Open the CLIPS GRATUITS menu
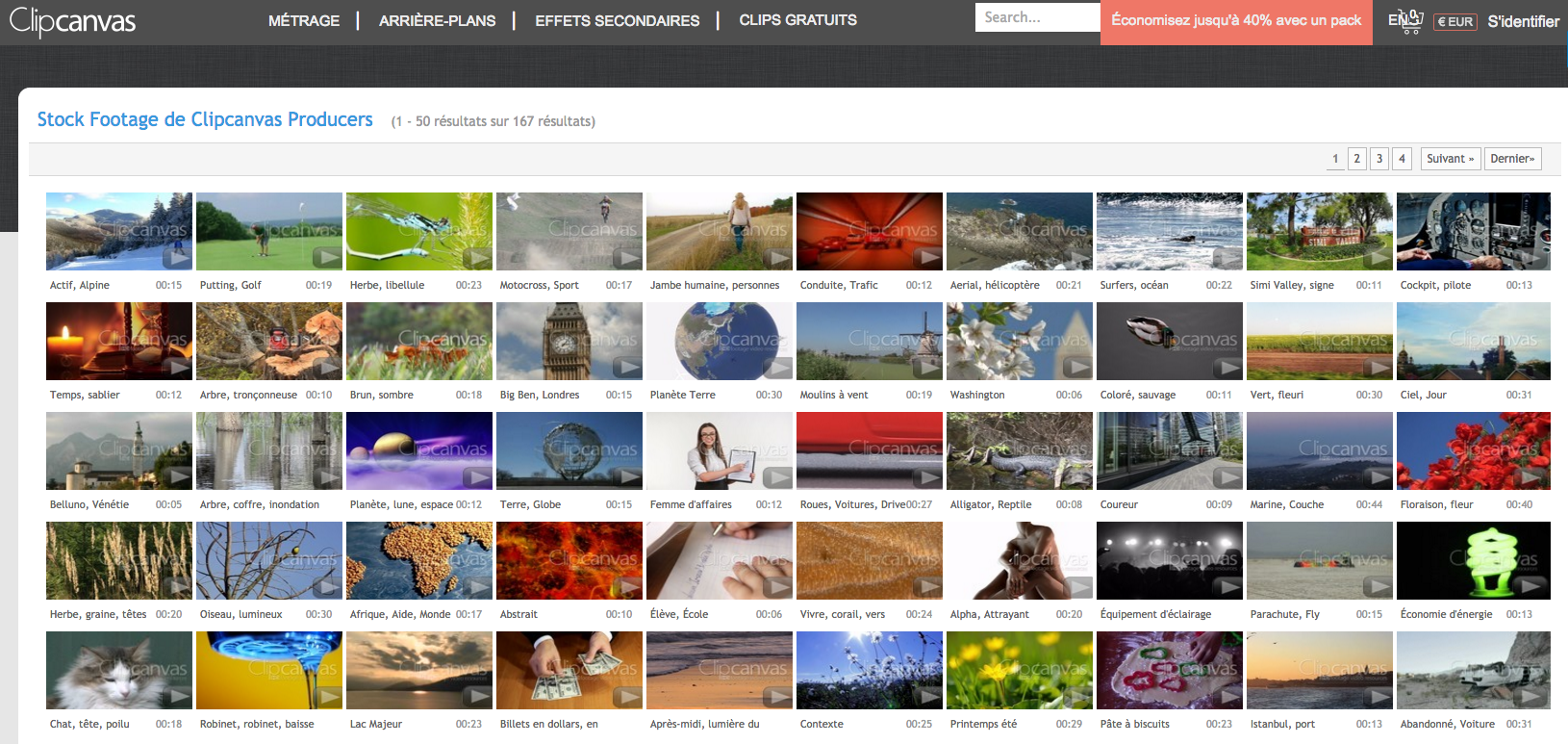This screenshot has width=1568, height=744. point(798,20)
